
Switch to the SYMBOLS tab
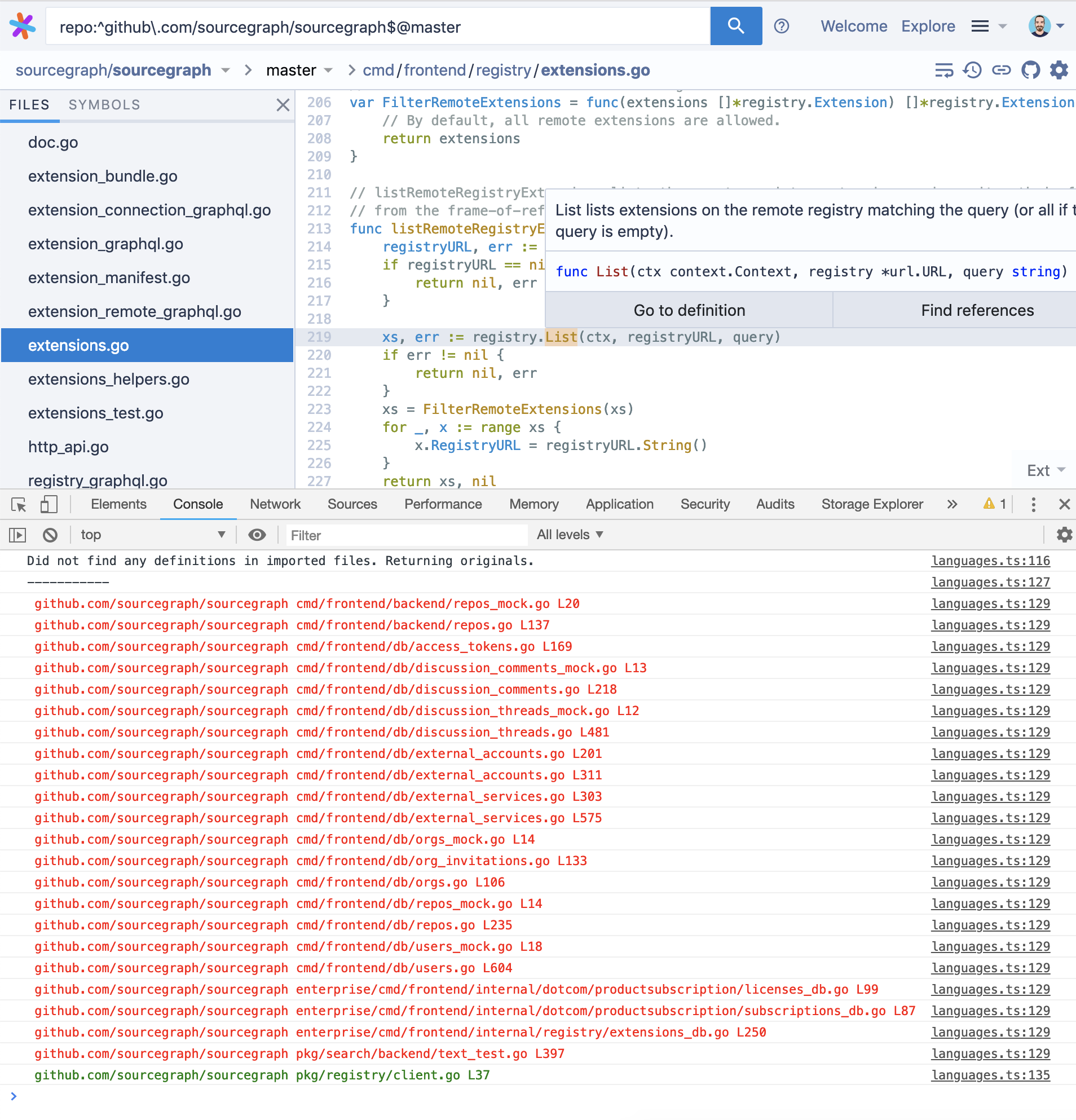coord(104,105)
